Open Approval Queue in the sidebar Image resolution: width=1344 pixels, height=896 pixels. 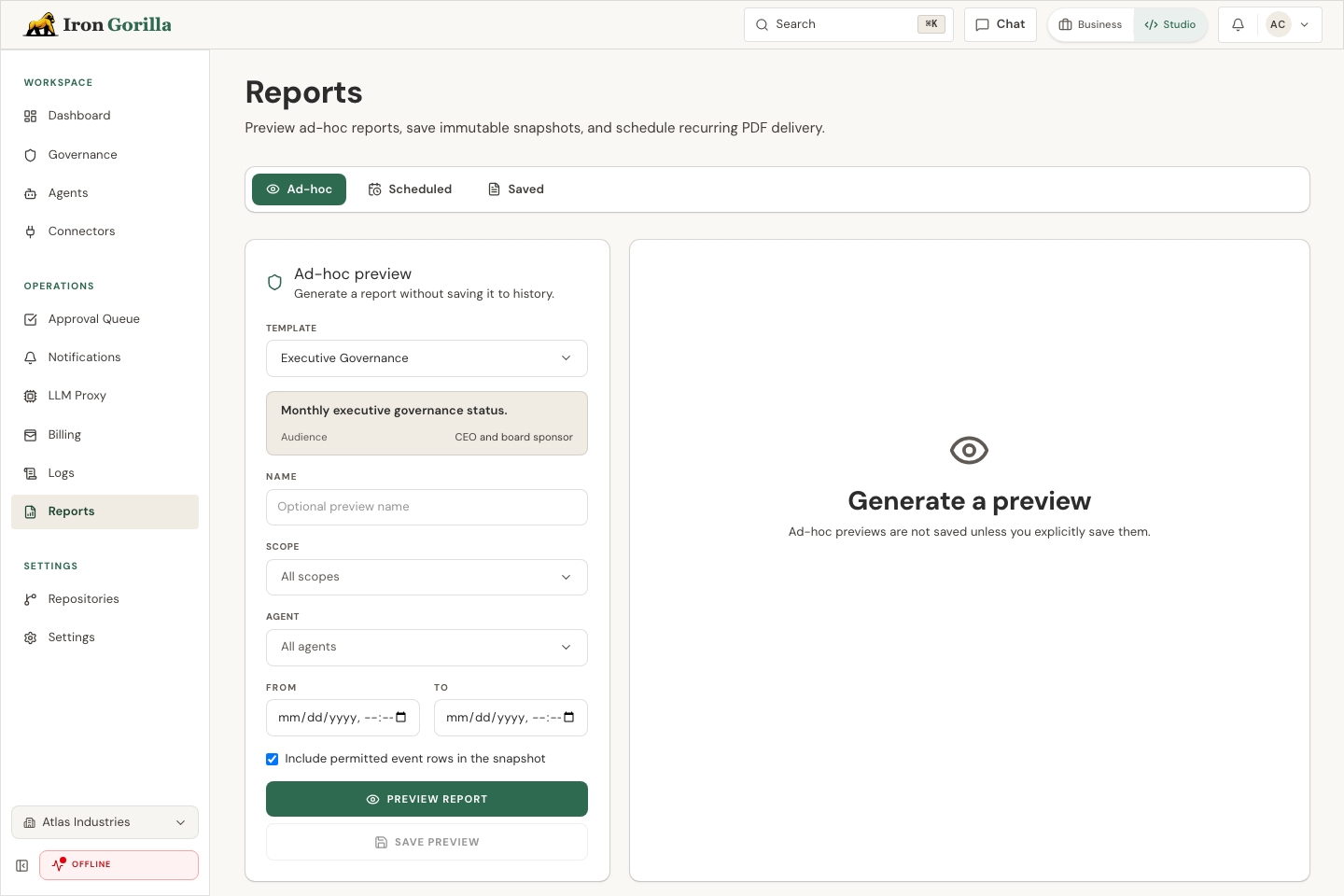[105, 319]
